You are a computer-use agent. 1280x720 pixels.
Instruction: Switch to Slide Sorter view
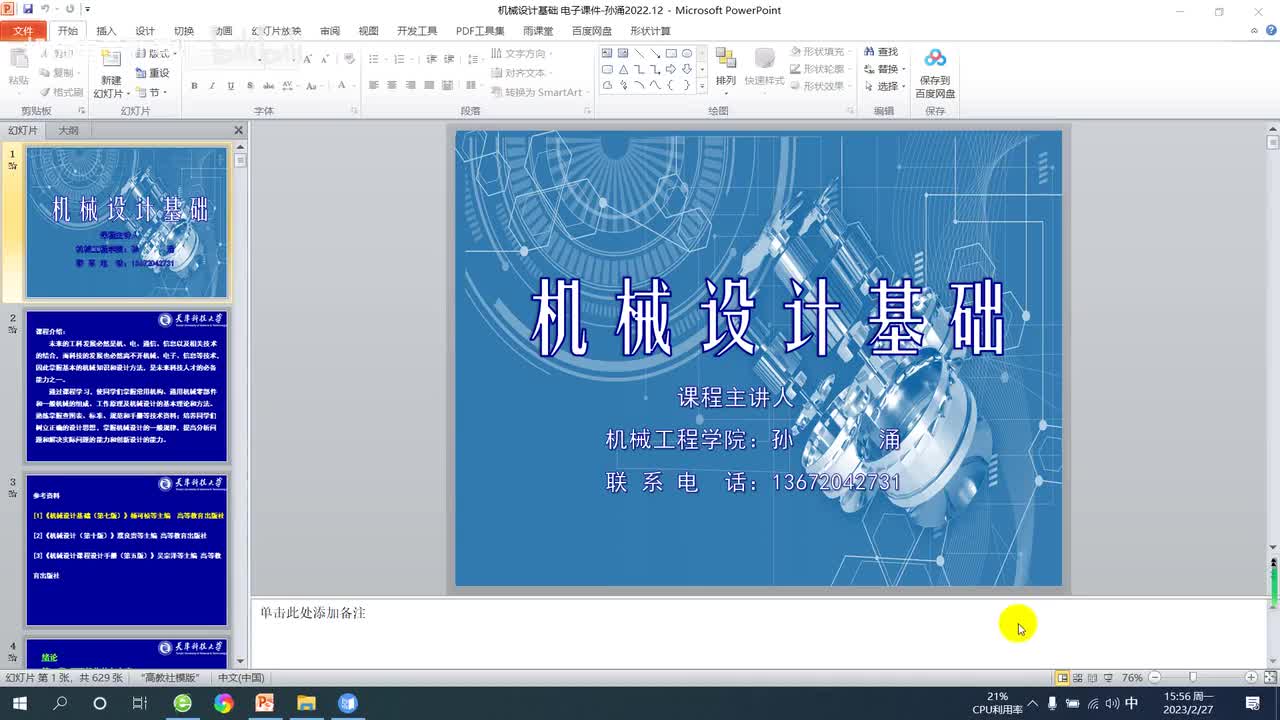point(1077,678)
